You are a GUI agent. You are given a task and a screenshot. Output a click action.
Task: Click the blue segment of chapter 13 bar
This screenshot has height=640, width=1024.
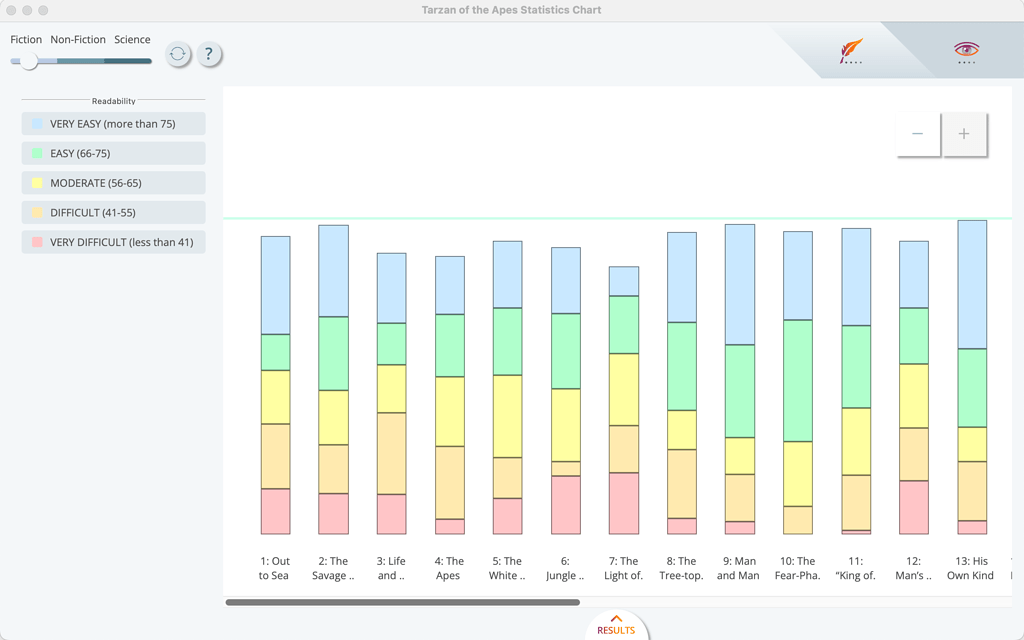coord(972,285)
